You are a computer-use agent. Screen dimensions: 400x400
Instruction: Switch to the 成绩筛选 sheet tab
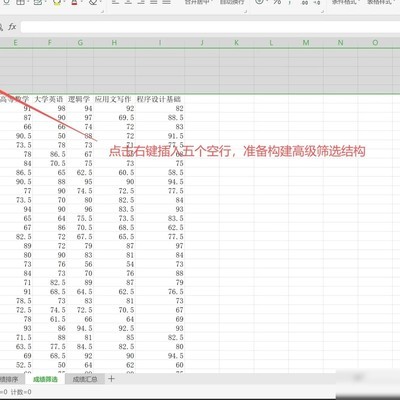[46, 379]
